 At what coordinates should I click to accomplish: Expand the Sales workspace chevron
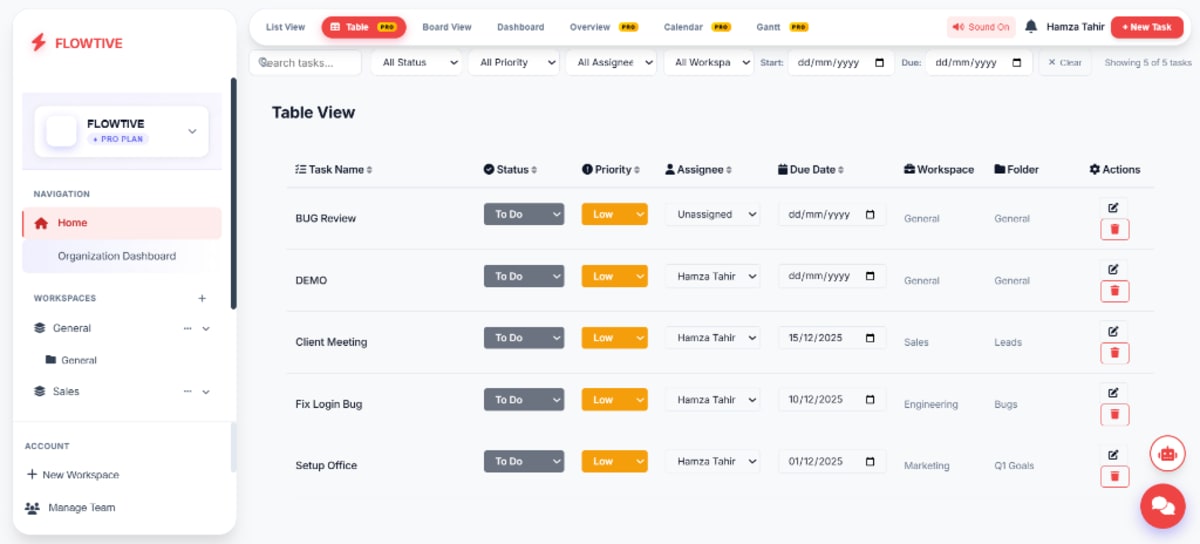tap(206, 392)
